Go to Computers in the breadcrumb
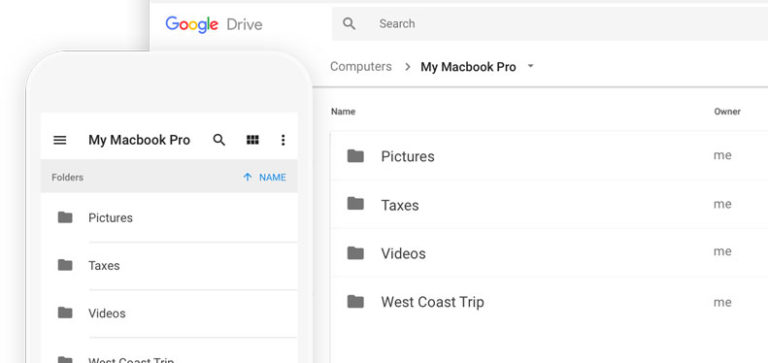 [x=361, y=67]
